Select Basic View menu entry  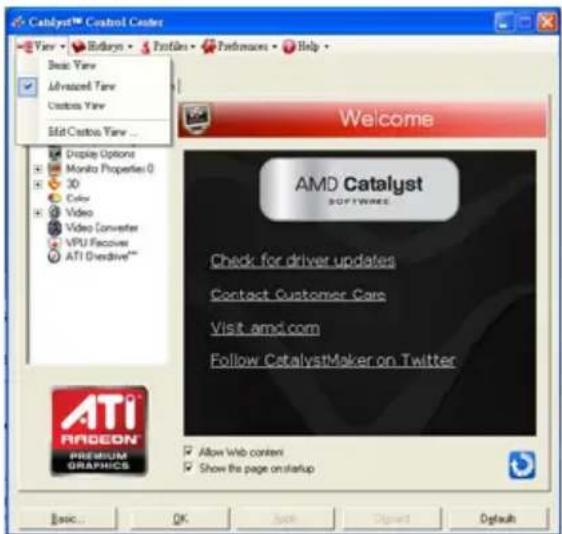(93, 65)
